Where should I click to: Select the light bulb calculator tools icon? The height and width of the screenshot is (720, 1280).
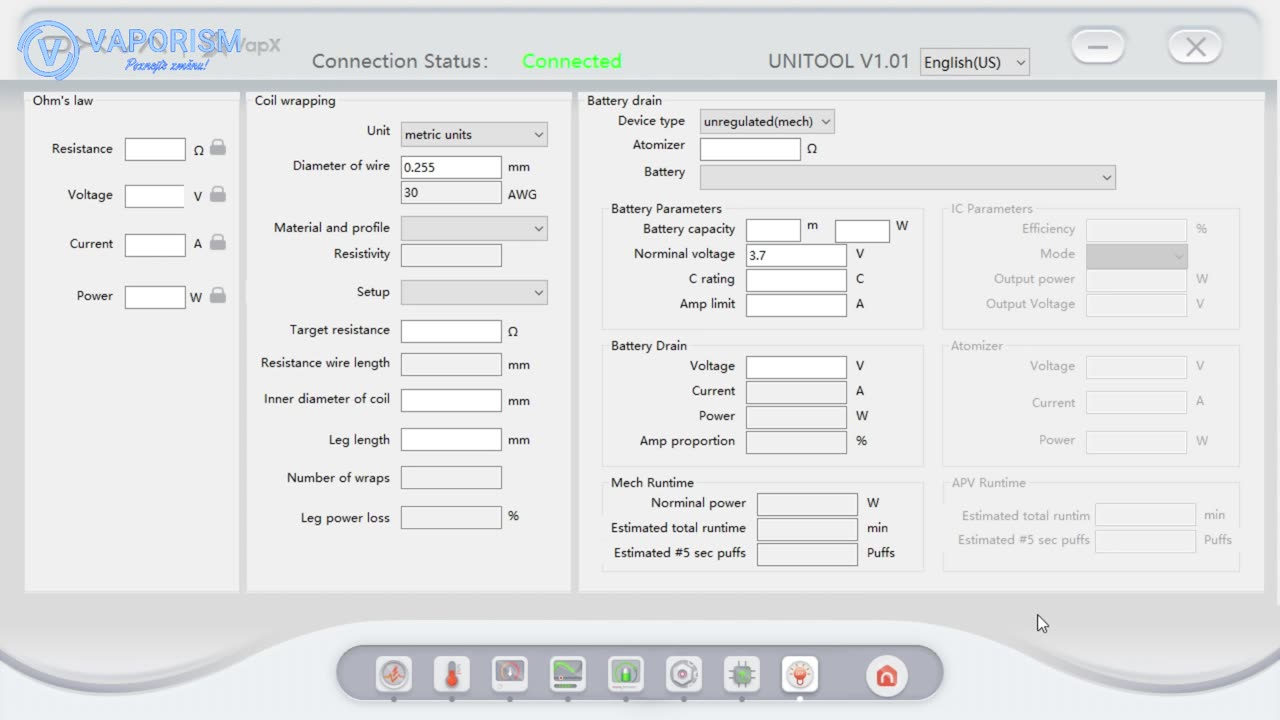coord(800,674)
